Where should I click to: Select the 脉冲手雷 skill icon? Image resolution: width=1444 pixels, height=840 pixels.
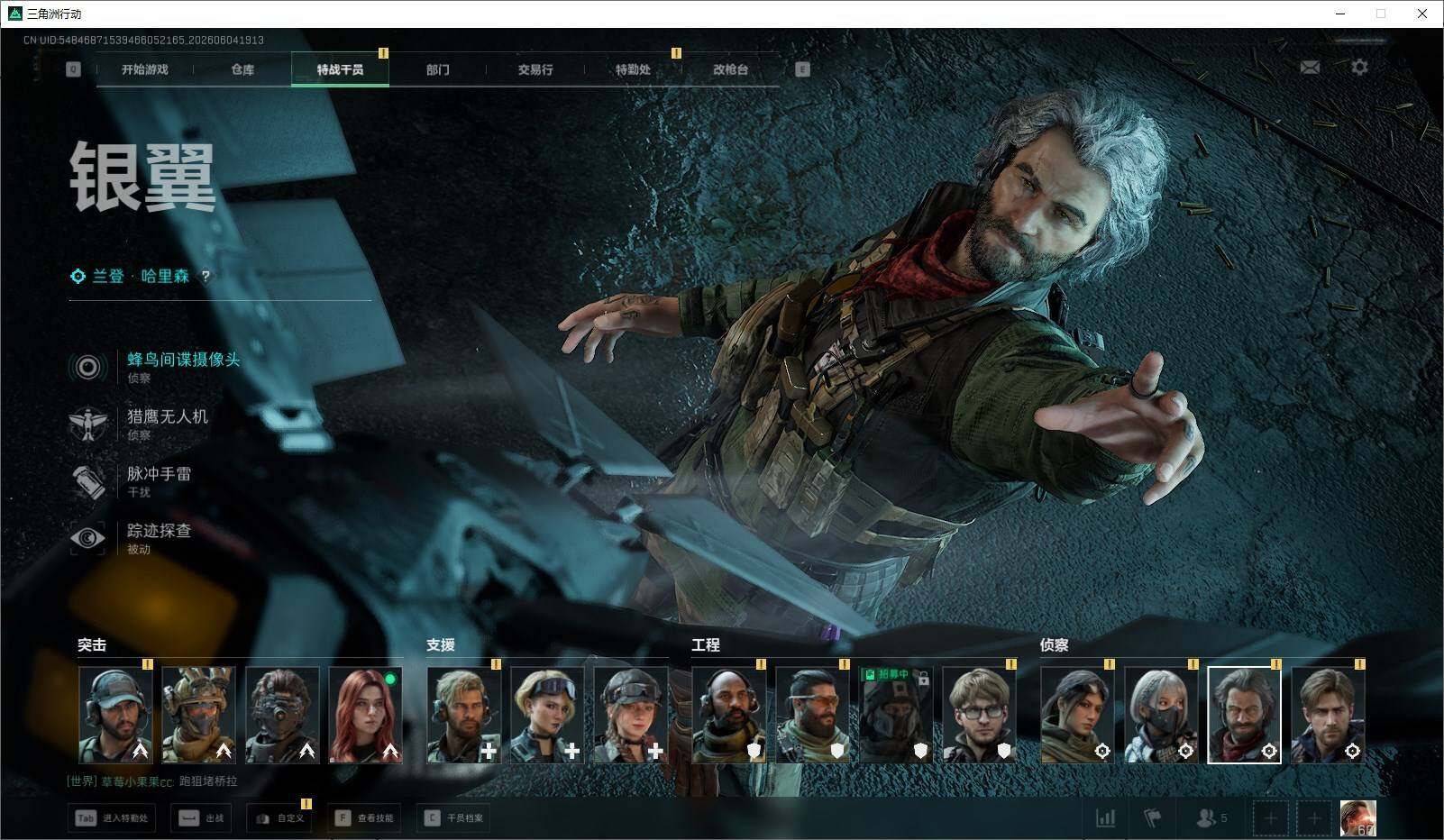pyautogui.click(x=88, y=481)
